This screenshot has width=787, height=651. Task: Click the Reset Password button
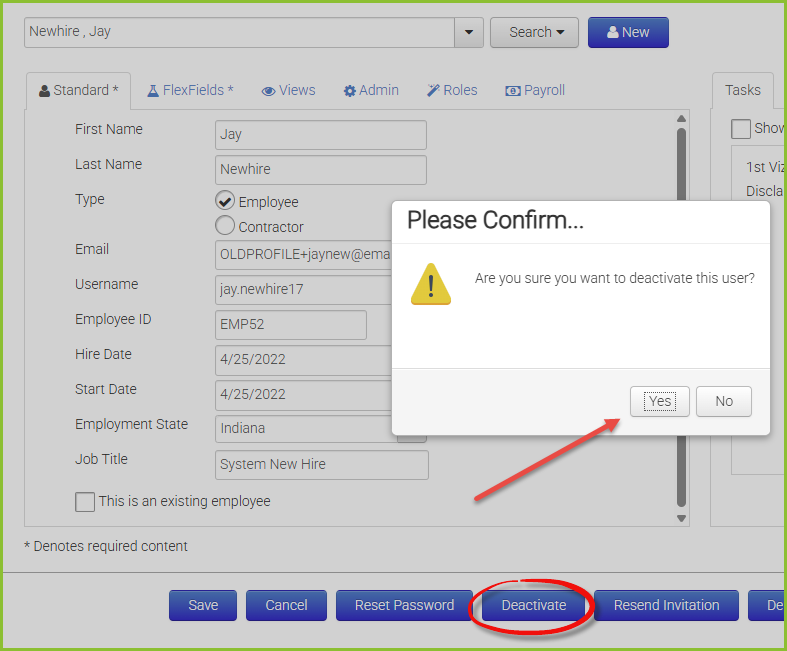pyautogui.click(x=404, y=605)
